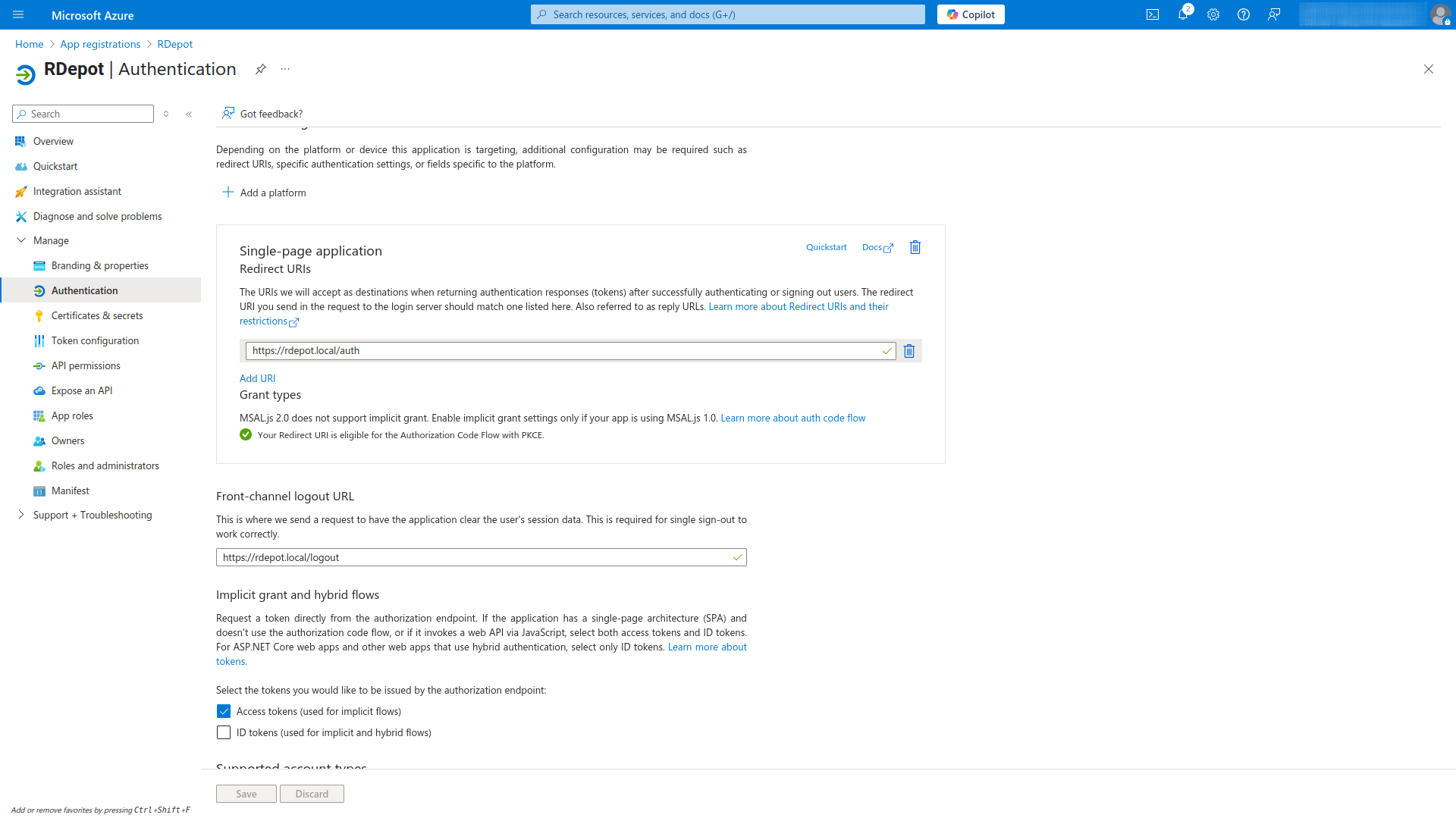Go to API permissions

pos(86,365)
